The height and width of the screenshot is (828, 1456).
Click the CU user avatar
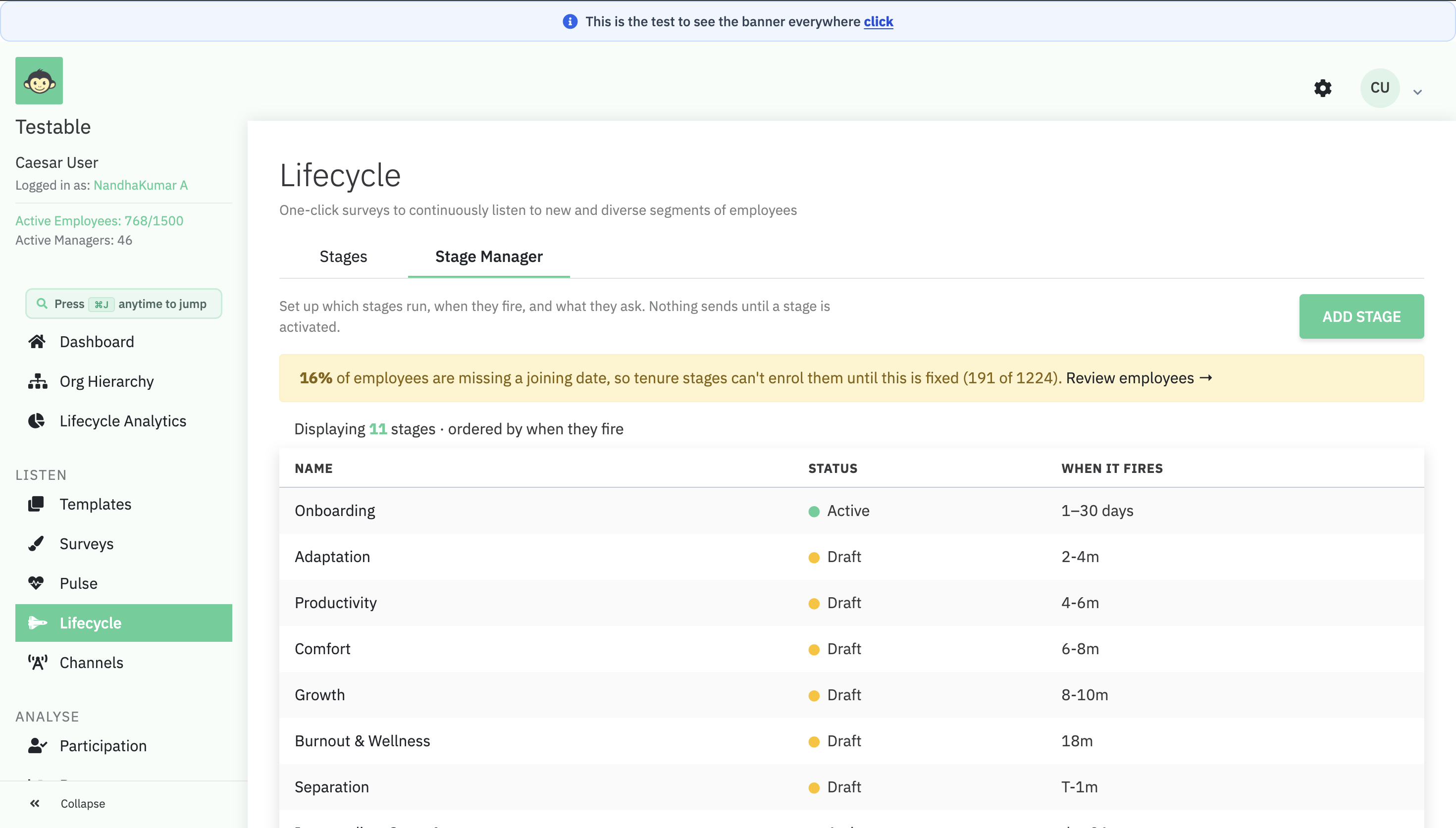(1380, 88)
